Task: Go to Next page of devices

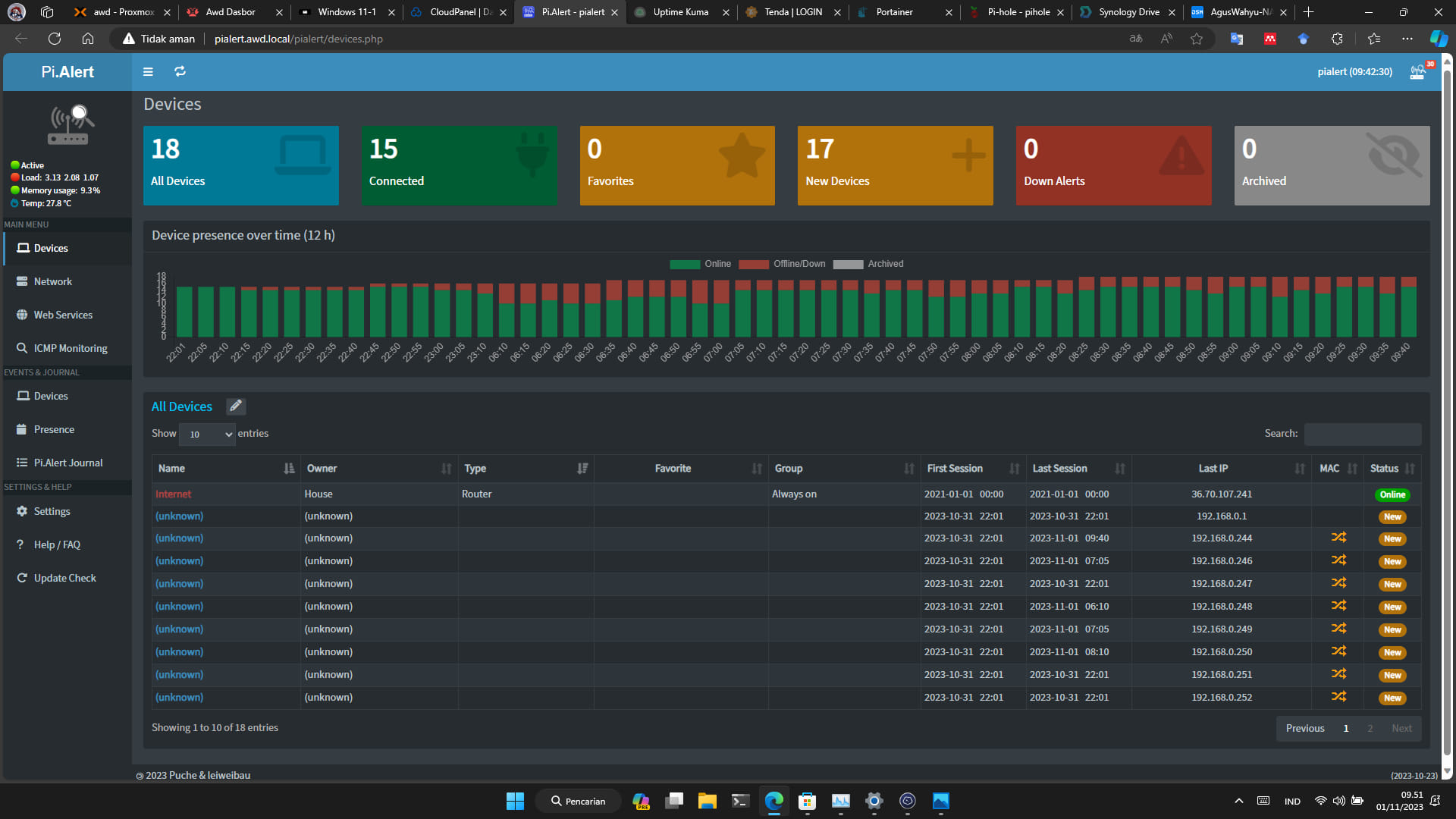Action: pos(1401,728)
